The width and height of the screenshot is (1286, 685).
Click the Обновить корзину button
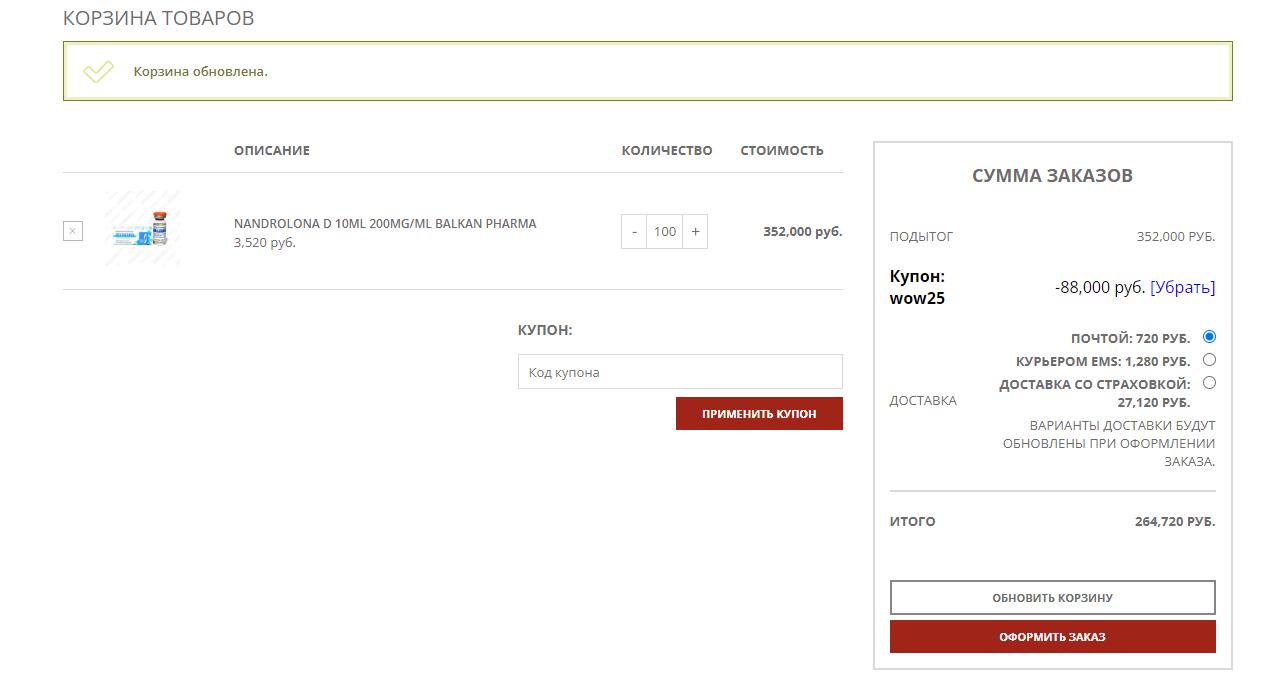pos(1052,598)
